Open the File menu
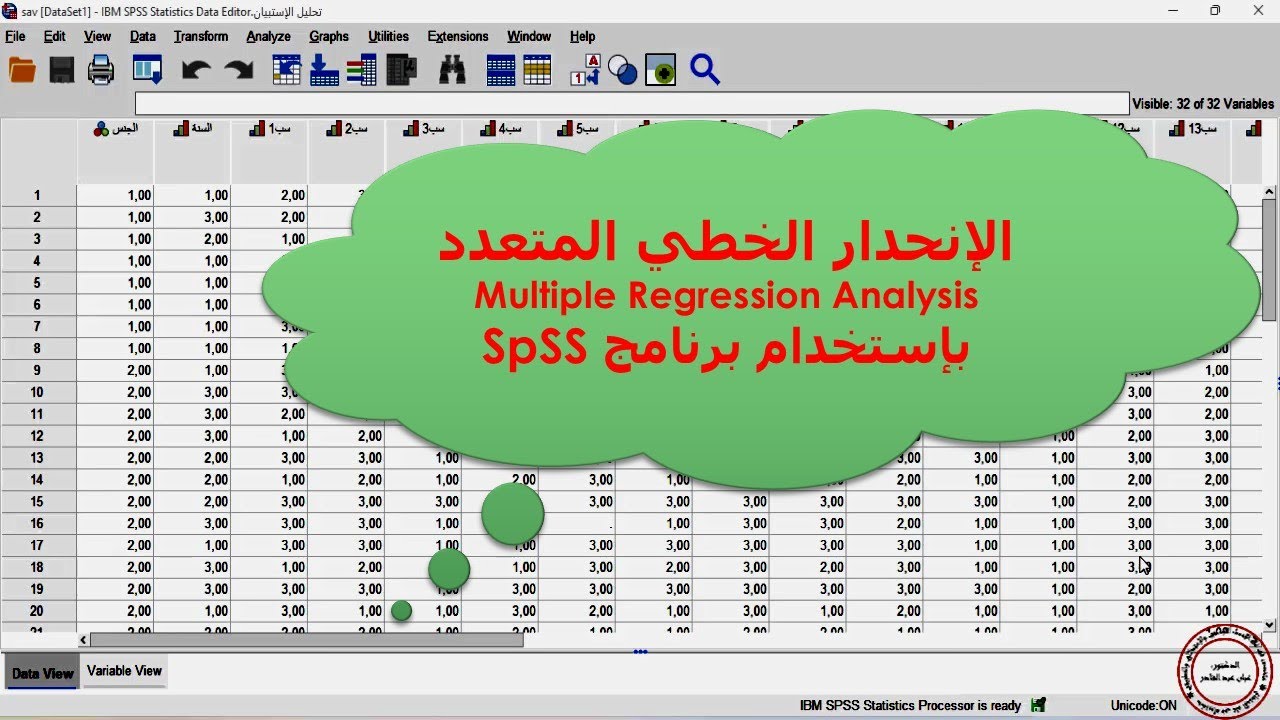The width and height of the screenshot is (1280, 720). pyautogui.click(x=15, y=36)
